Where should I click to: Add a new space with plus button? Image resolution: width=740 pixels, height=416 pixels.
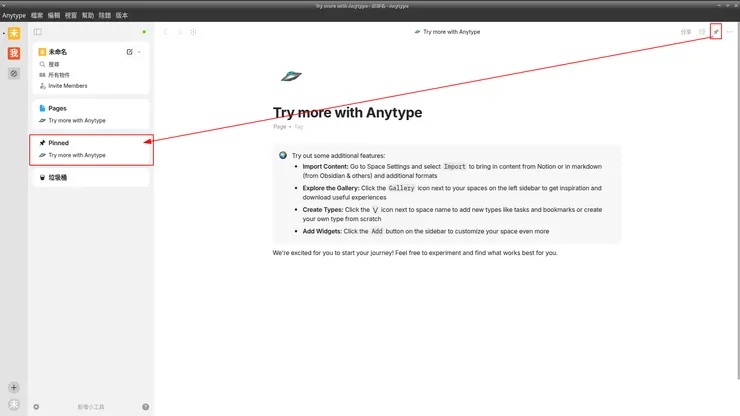(14, 388)
